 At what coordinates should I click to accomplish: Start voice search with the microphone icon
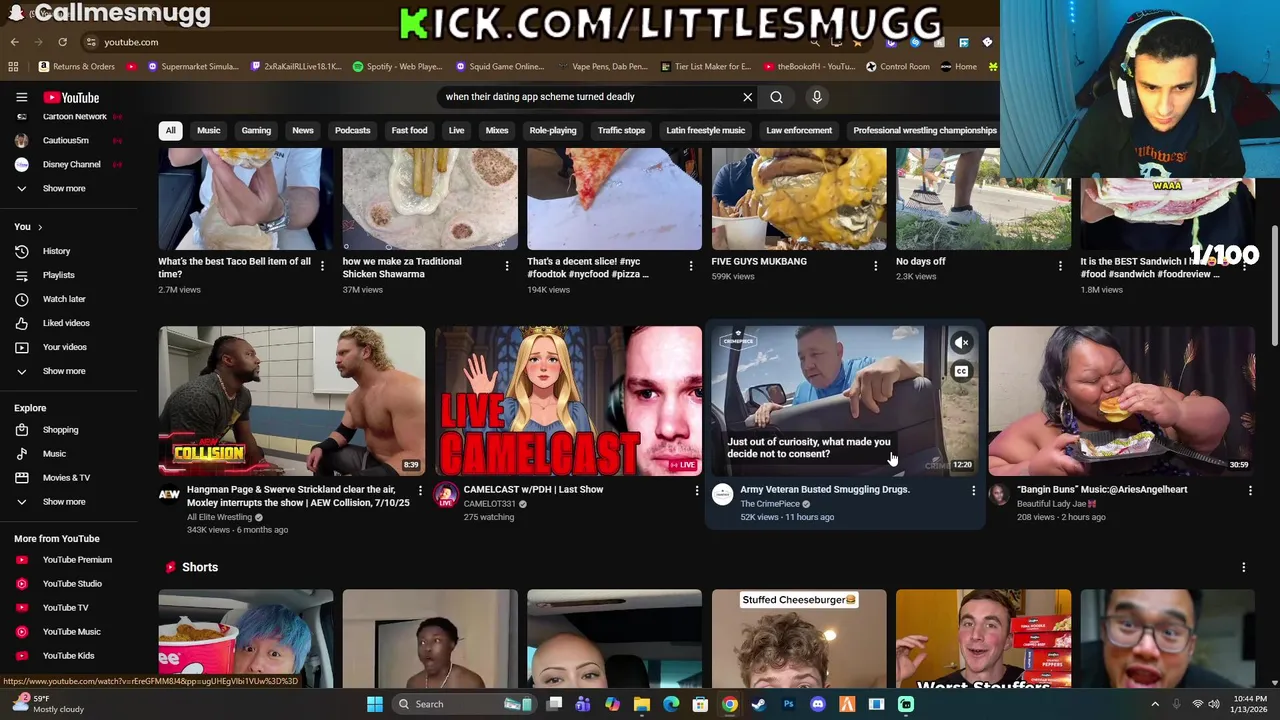click(x=817, y=97)
